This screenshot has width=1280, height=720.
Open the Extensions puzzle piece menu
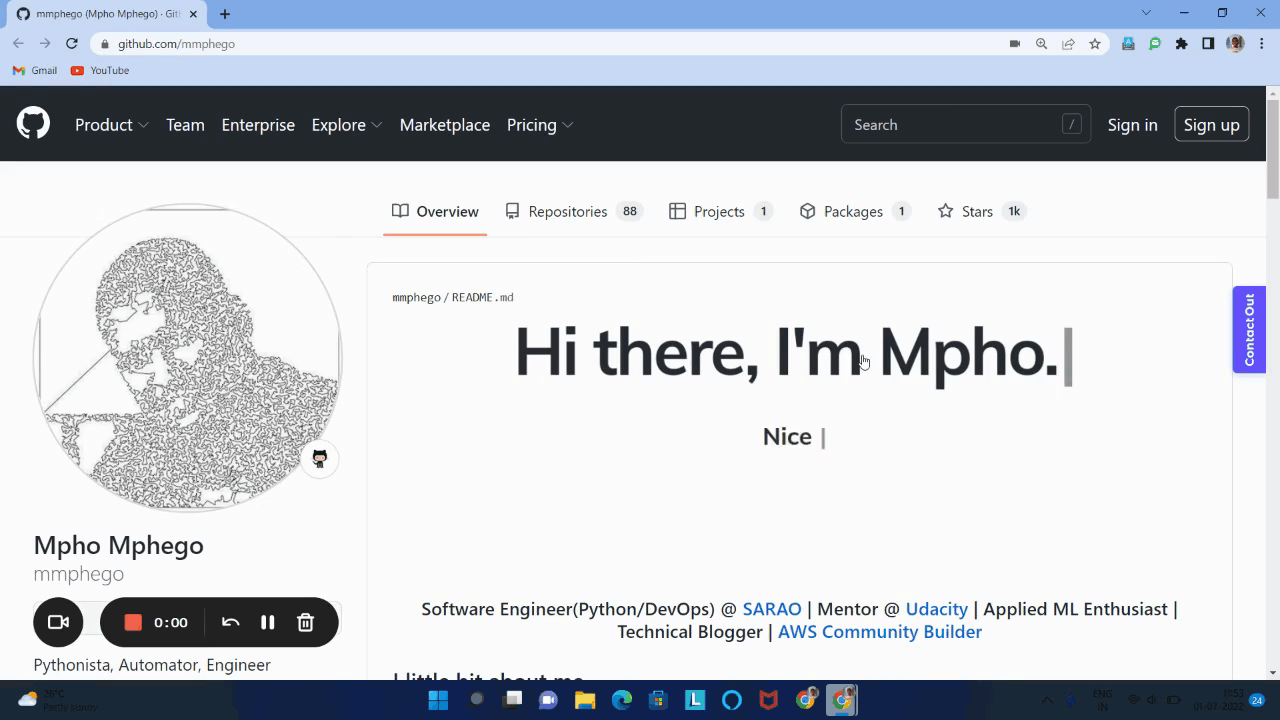[x=1182, y=44]
